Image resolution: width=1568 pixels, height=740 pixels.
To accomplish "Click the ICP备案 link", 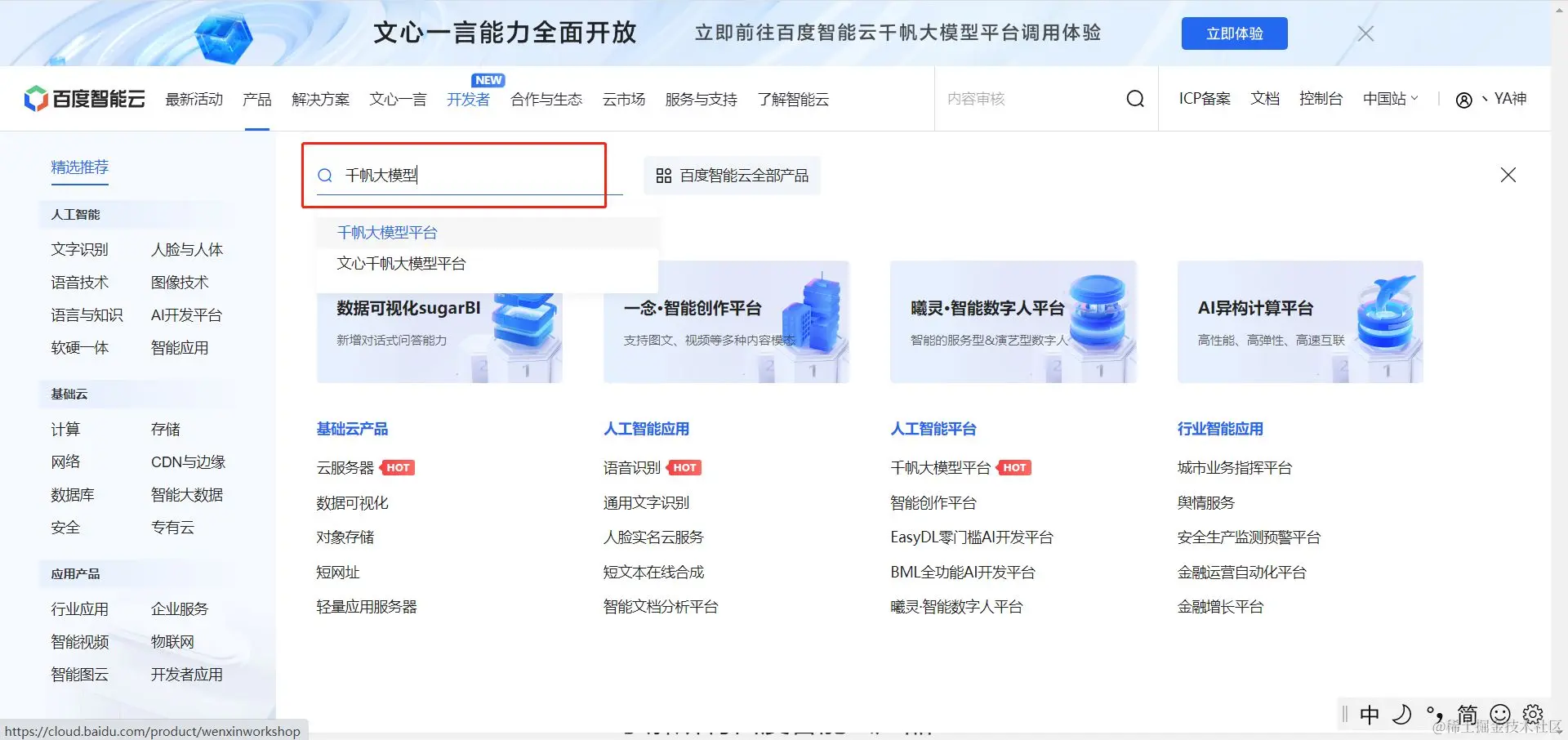I will pyautogui.click(x=1205, y=99).
